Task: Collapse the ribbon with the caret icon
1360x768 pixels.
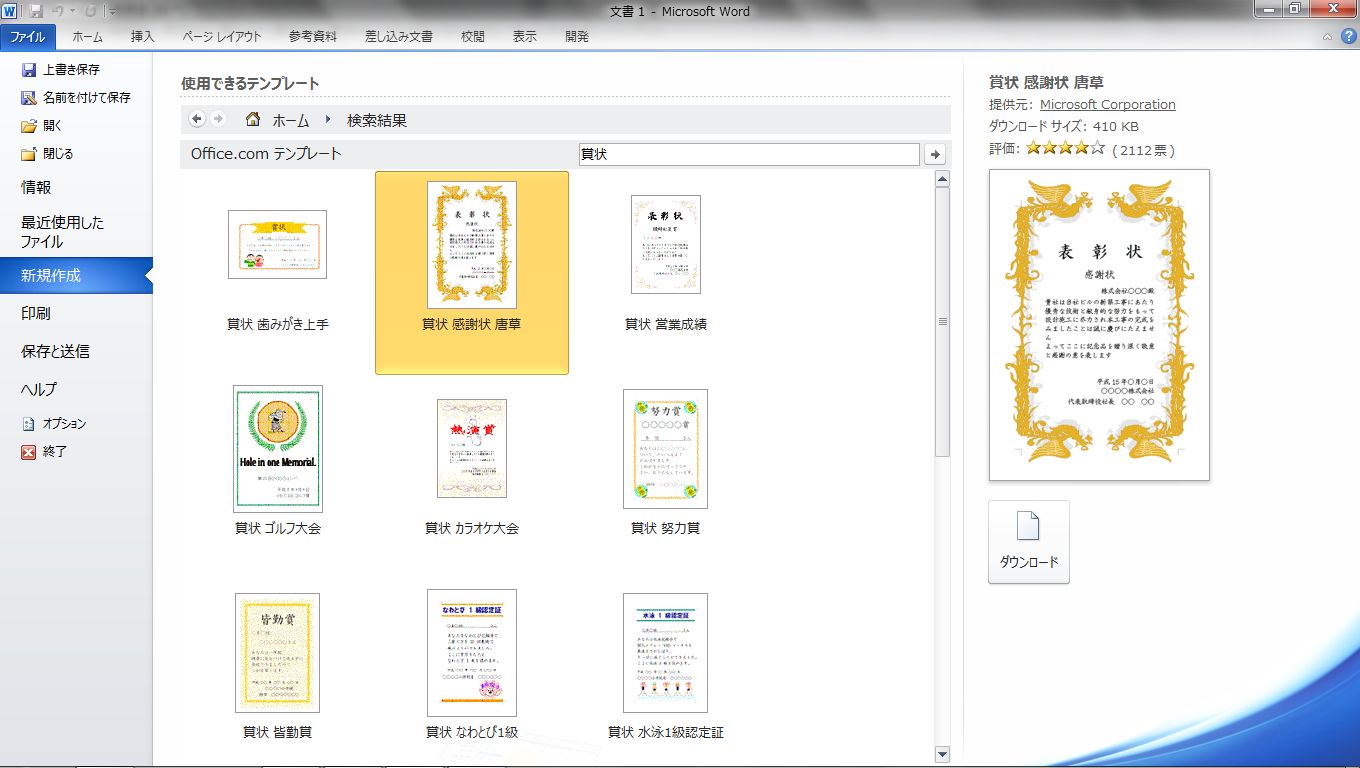Action: coord(1326,36)
